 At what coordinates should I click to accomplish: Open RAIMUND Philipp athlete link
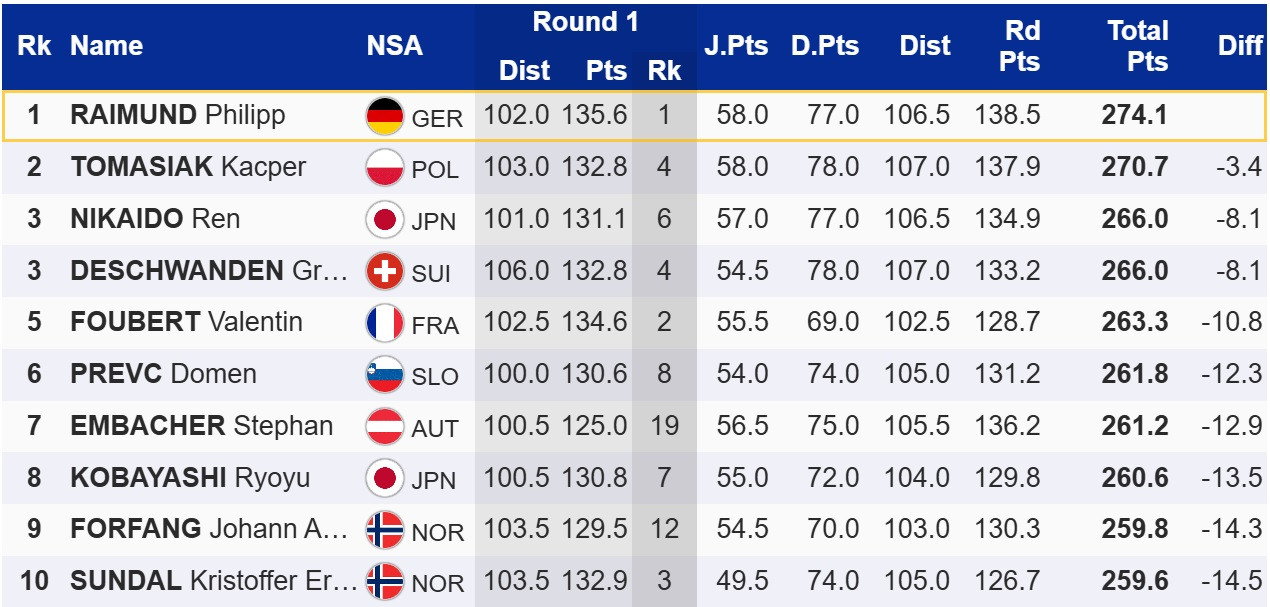pyautogui.click(x=177, y=115)
